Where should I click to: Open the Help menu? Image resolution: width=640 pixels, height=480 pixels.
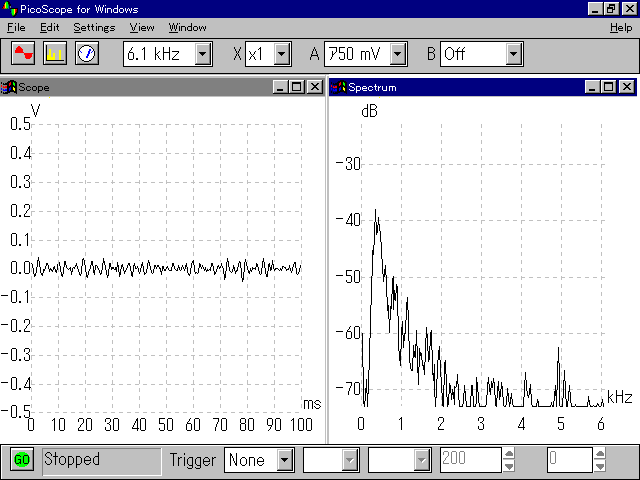point(621,27)
